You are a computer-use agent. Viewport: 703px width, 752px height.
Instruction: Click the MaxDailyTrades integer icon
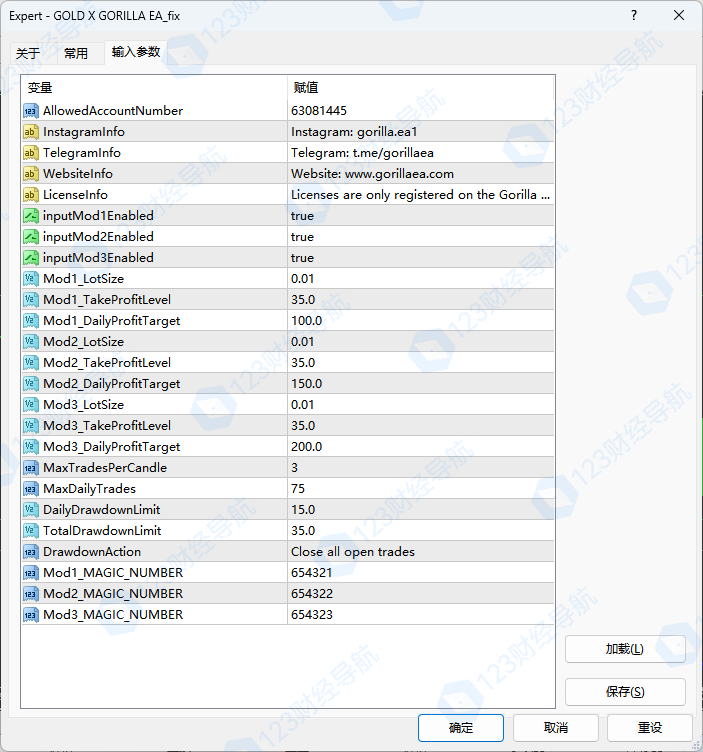coord(31,489)
